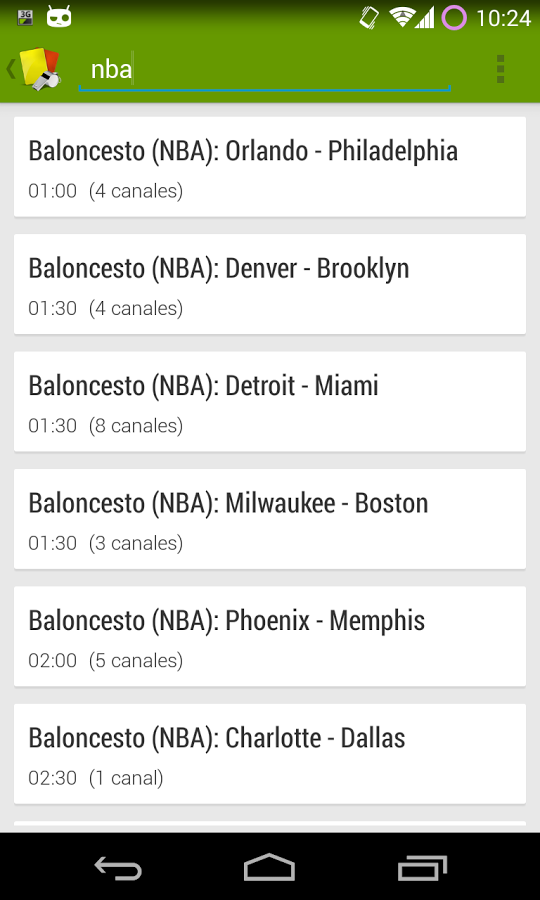Tap the pink circle battery indicator
Viewport: 540px width, 900px height.
[x=453, y=18]
